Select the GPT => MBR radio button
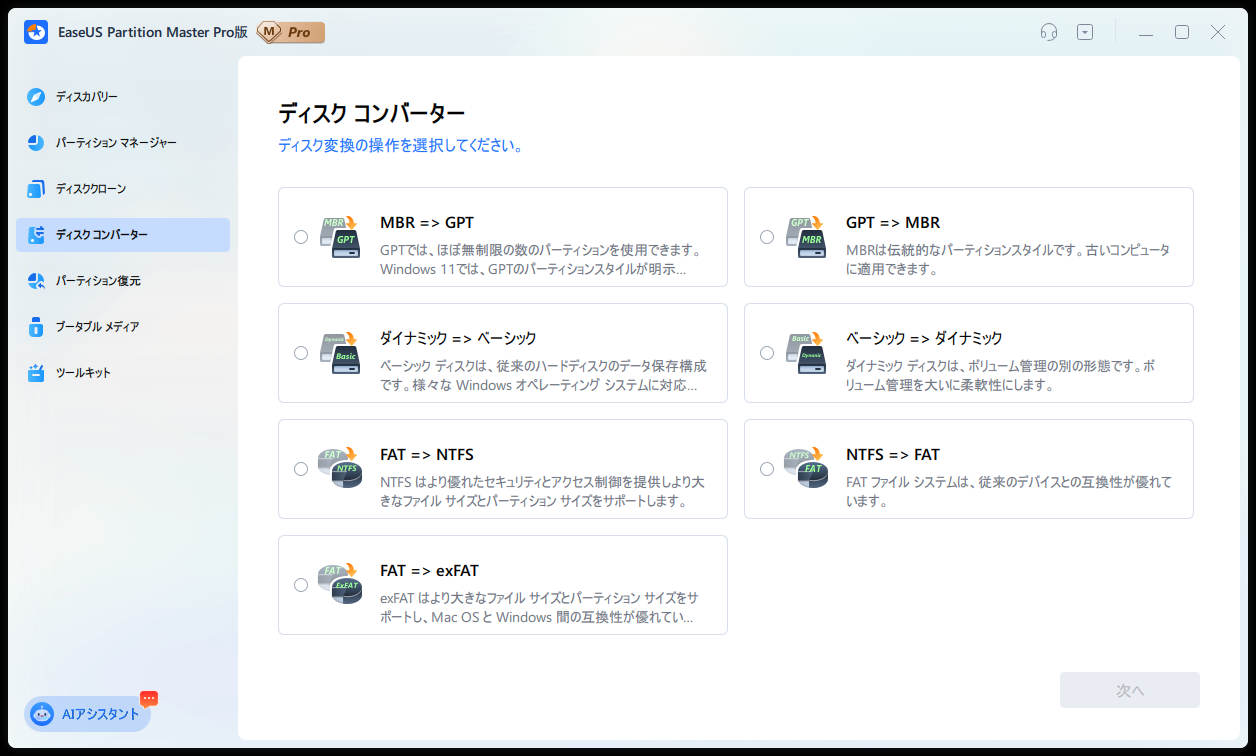Viewport: 1256px width, 756px height. 767,237
